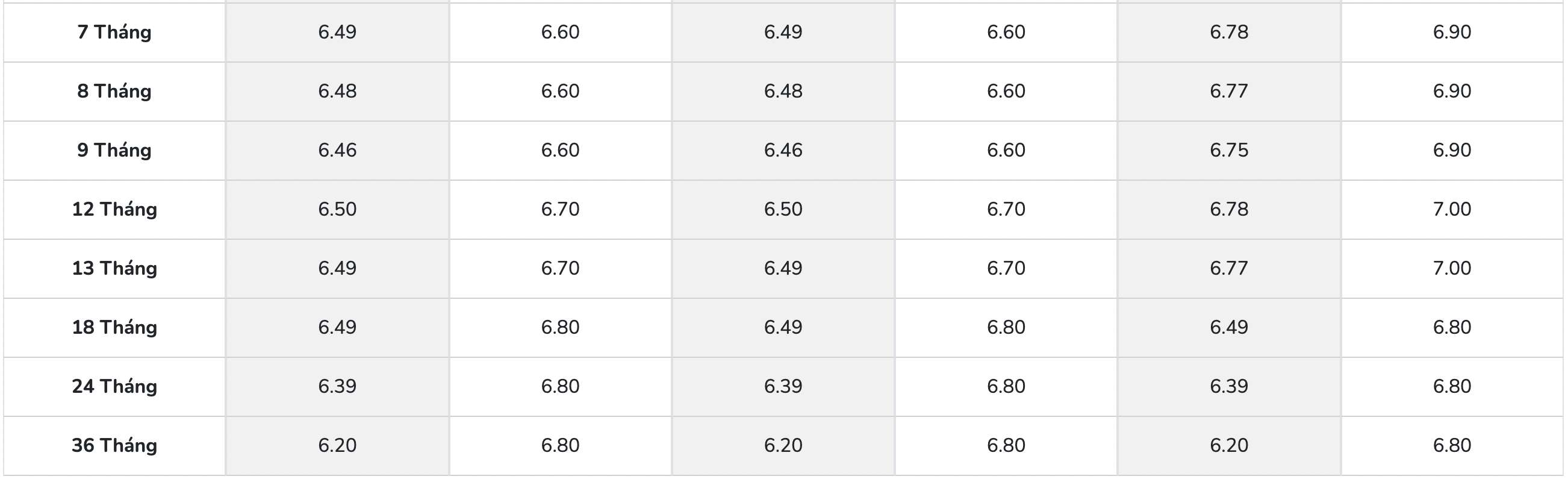1568x482 pixels.
Task: Click the "9 Tháng" row header
Action: coord(114,150)
